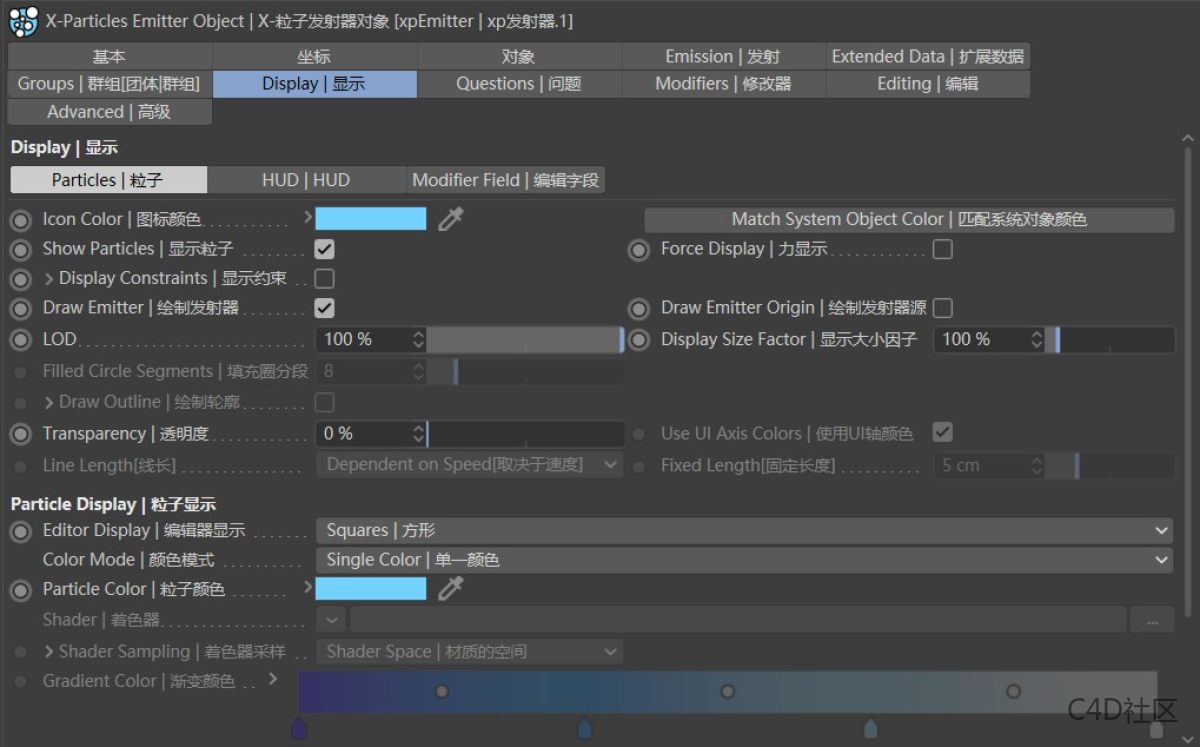Click the keyframe circle next to Display Size Factor
The image size is (1200, 747).
click(639, 339)
